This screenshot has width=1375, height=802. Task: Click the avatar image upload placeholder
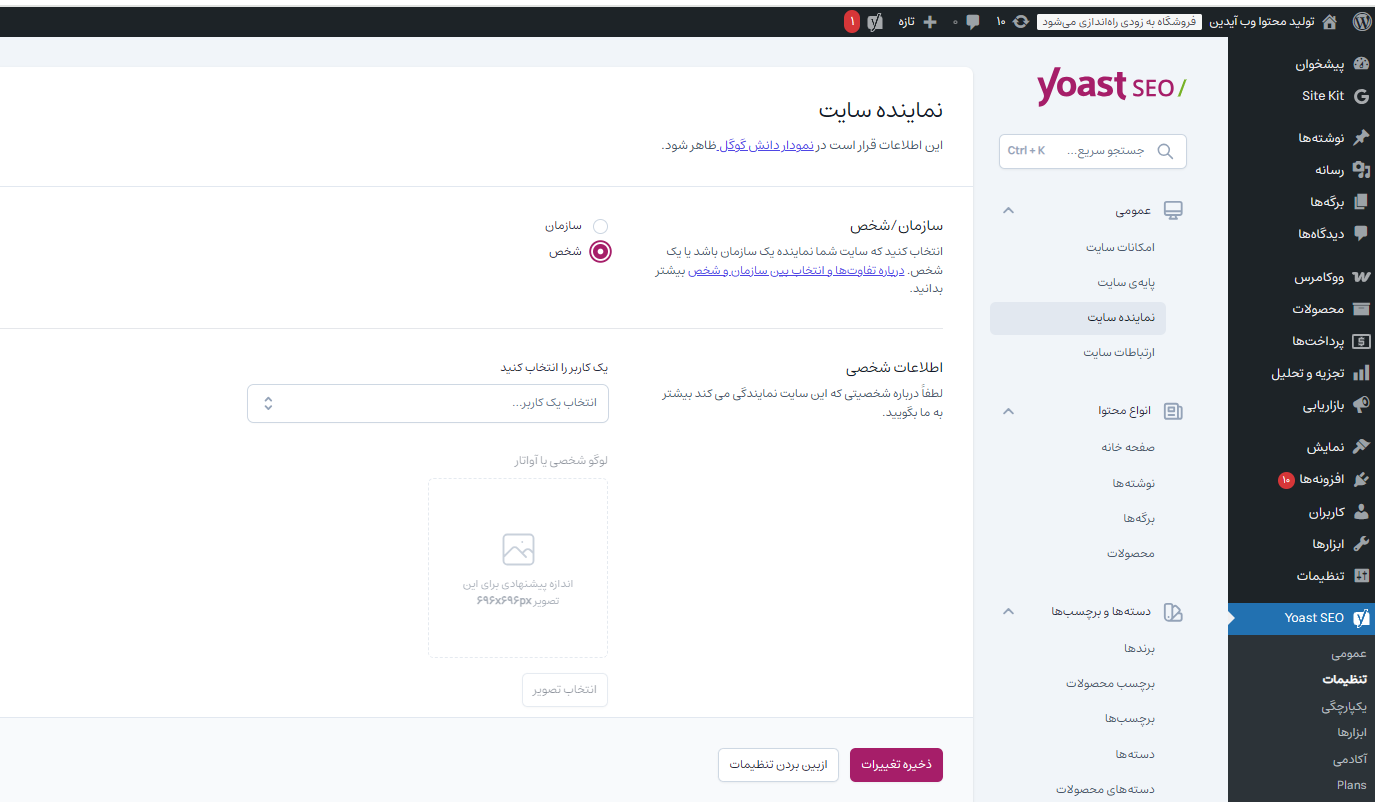(517, 567)
